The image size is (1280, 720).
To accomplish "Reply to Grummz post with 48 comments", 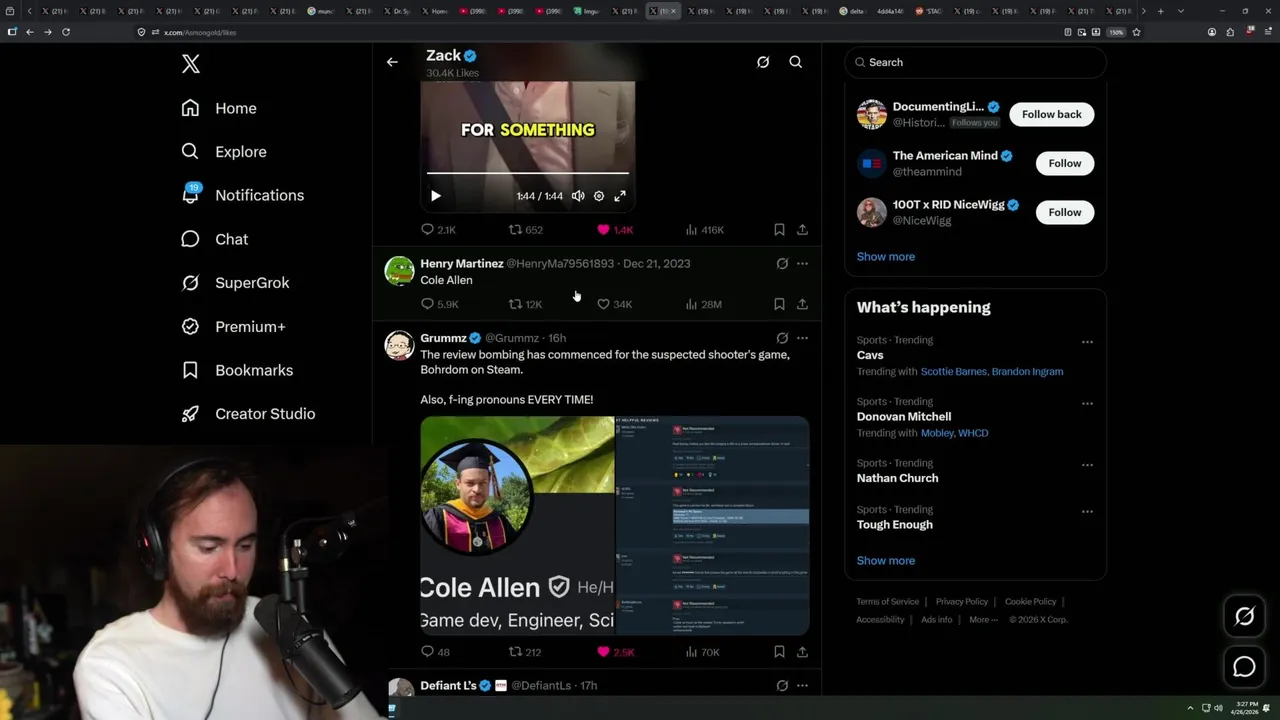I will point(435,652).
